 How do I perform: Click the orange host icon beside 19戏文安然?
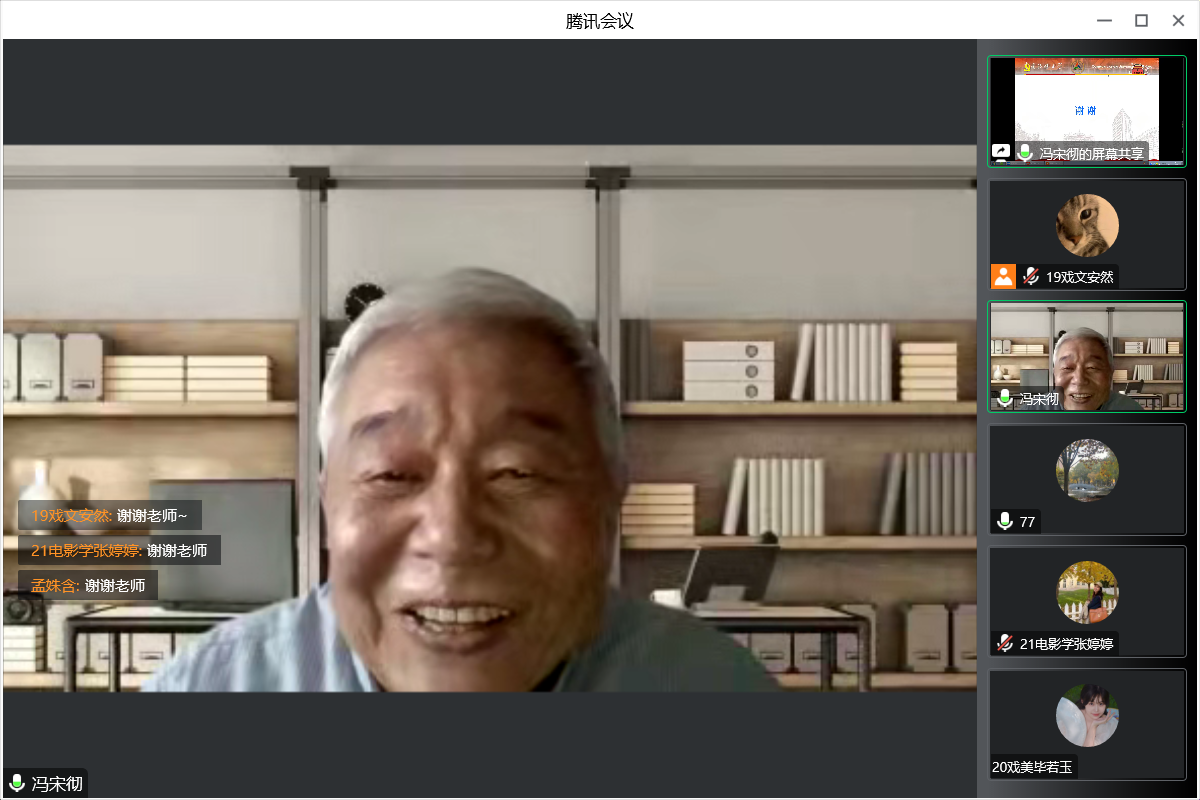[x=1003, y=276]
